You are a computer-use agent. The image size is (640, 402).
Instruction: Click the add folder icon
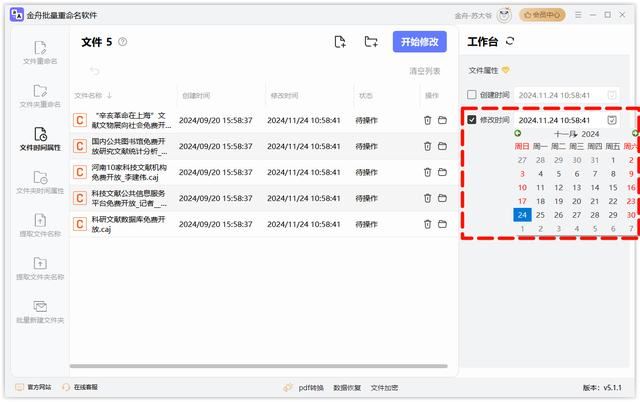(x=371, y=42)
